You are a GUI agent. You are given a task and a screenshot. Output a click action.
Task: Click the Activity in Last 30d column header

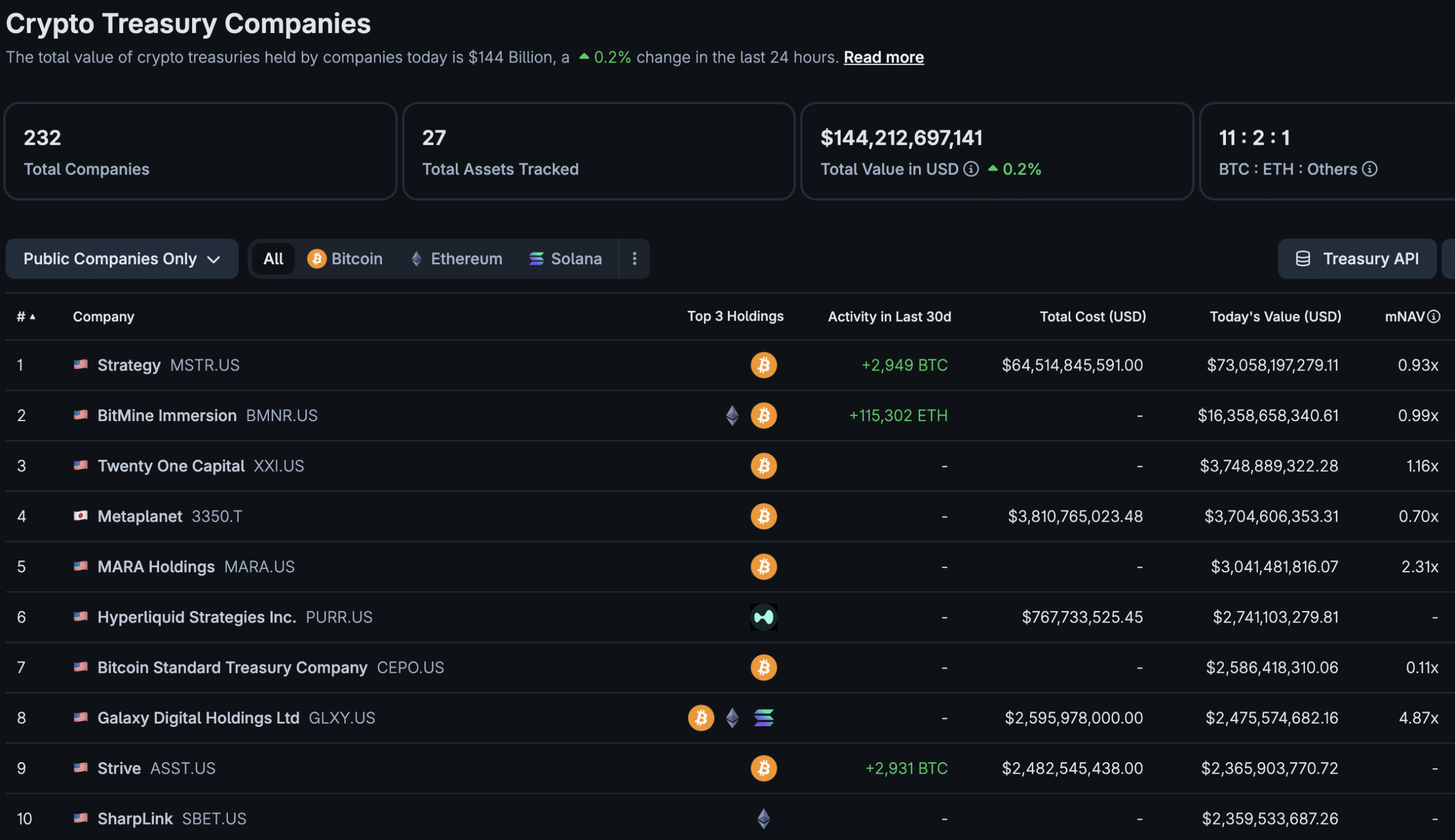(889, 316)
